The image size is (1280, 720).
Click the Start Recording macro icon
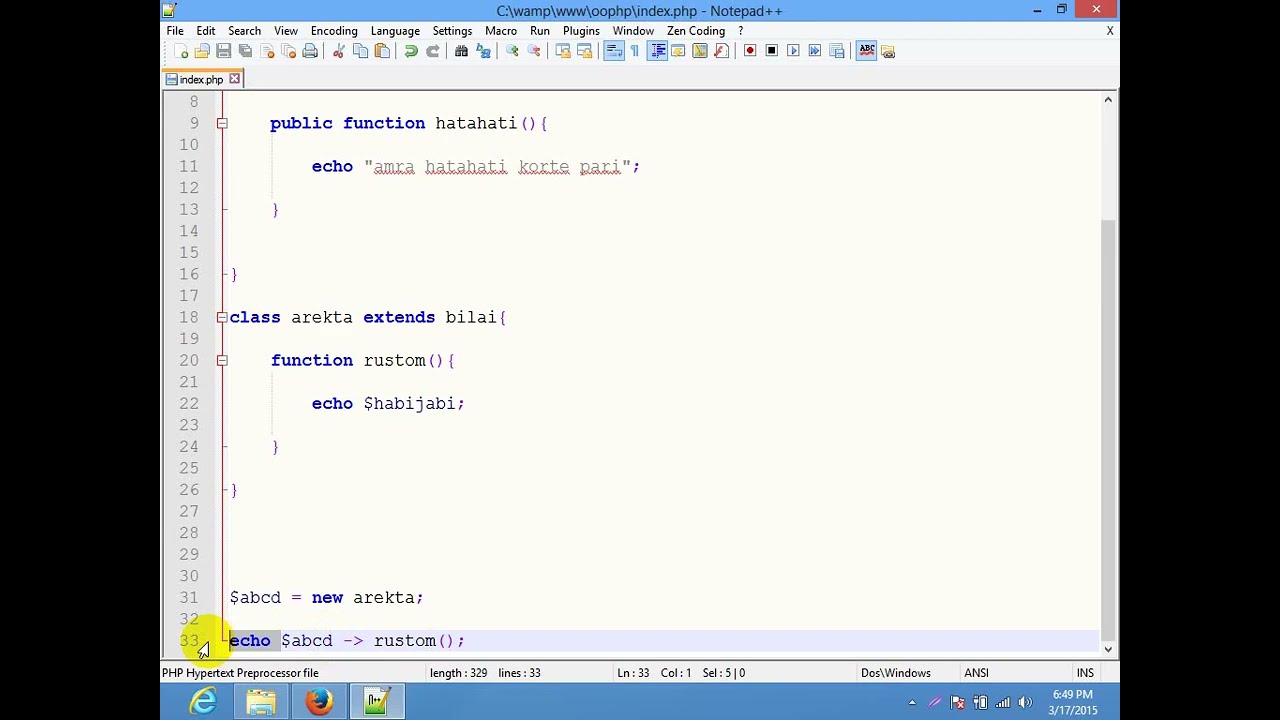(750, 51)
